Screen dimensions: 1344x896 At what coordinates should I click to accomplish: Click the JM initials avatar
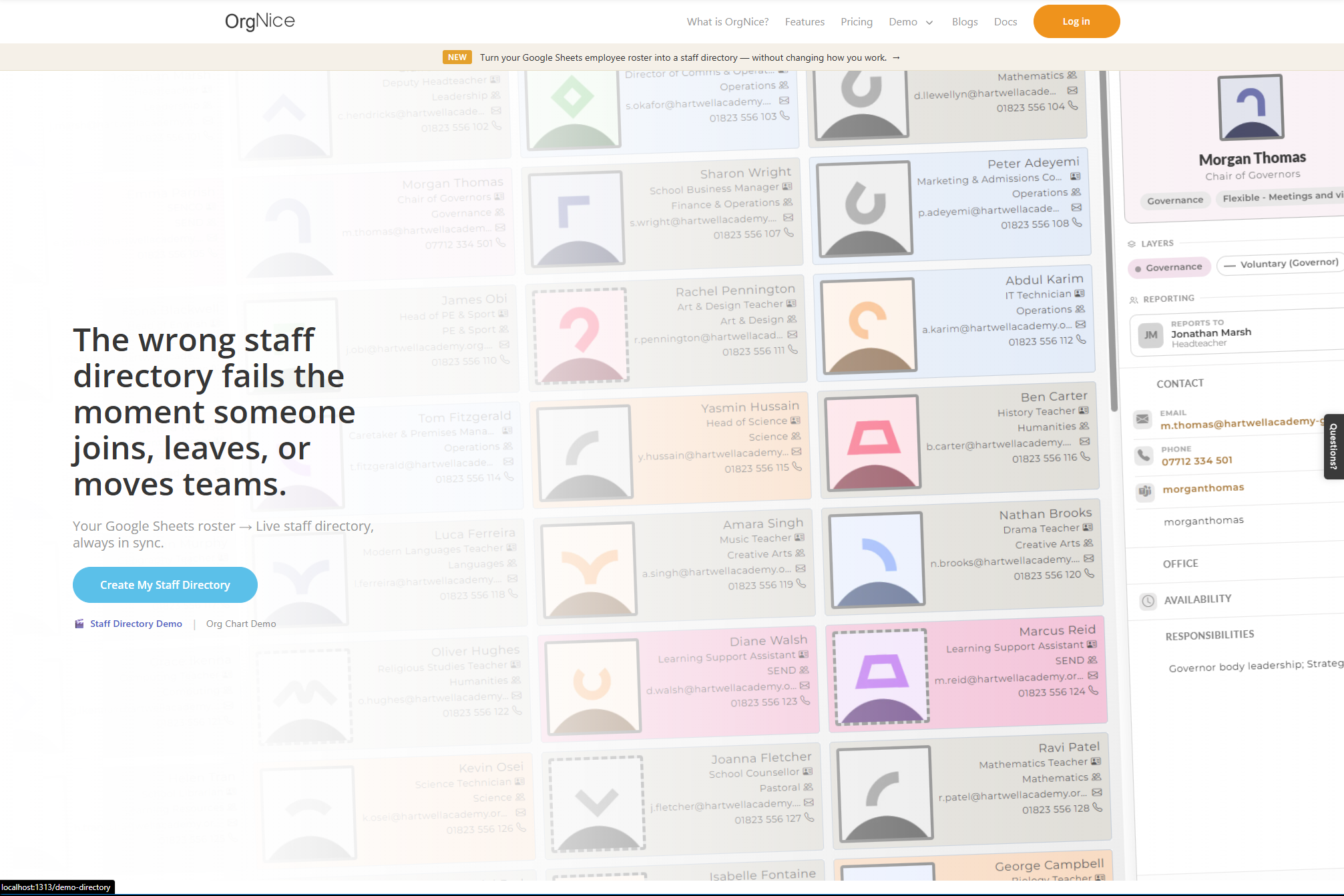point(1151,335)
